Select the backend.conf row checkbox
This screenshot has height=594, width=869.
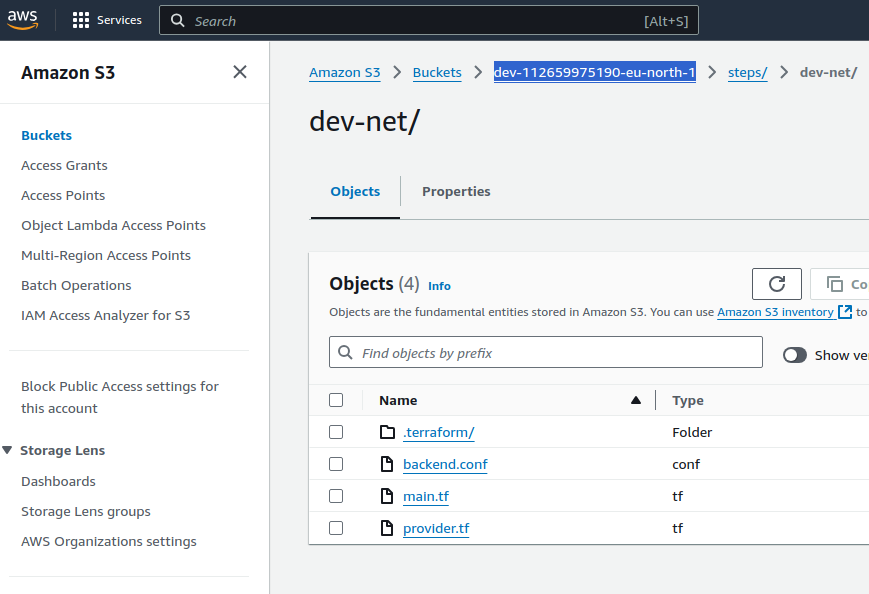(336, 464)
